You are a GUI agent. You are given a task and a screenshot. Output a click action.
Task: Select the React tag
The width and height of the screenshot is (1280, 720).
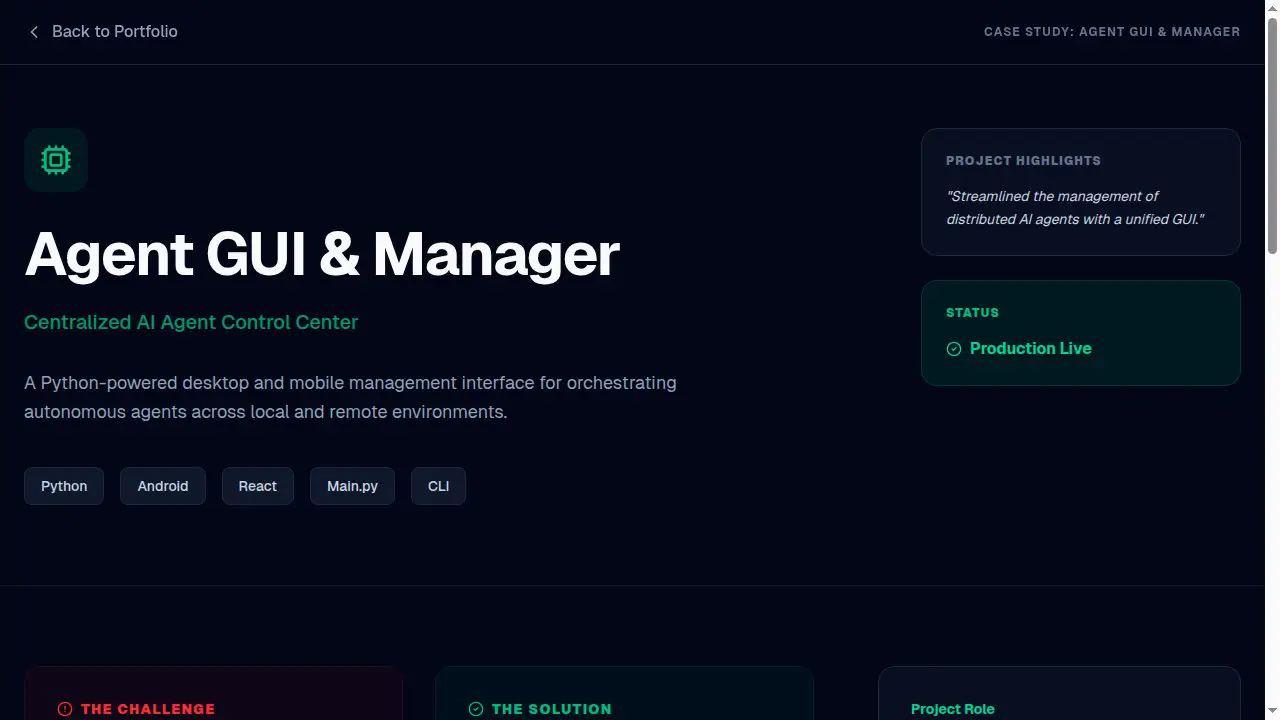pos(258,486)
